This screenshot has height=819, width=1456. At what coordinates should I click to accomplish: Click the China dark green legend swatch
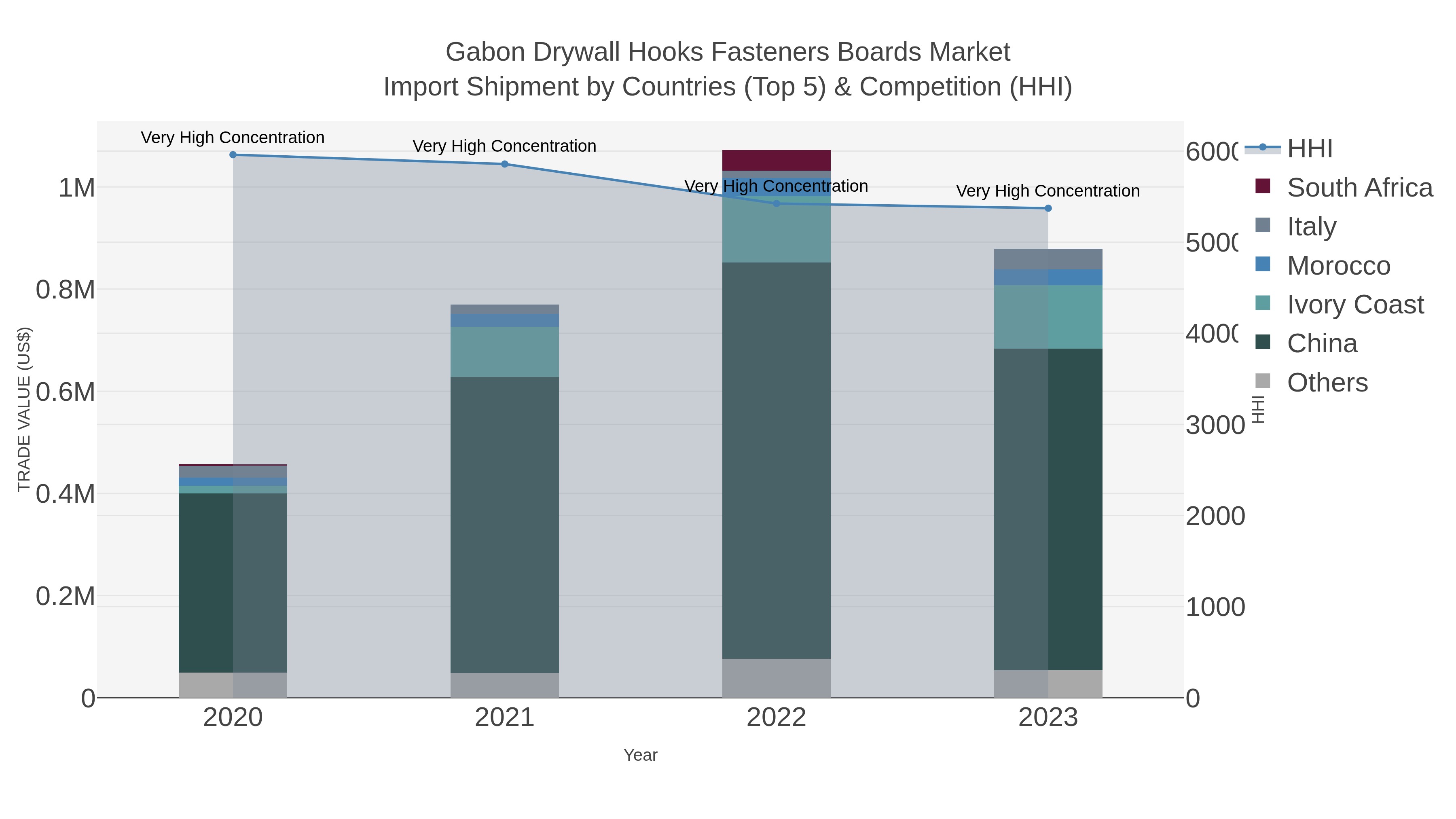(x=1263, y=342)
